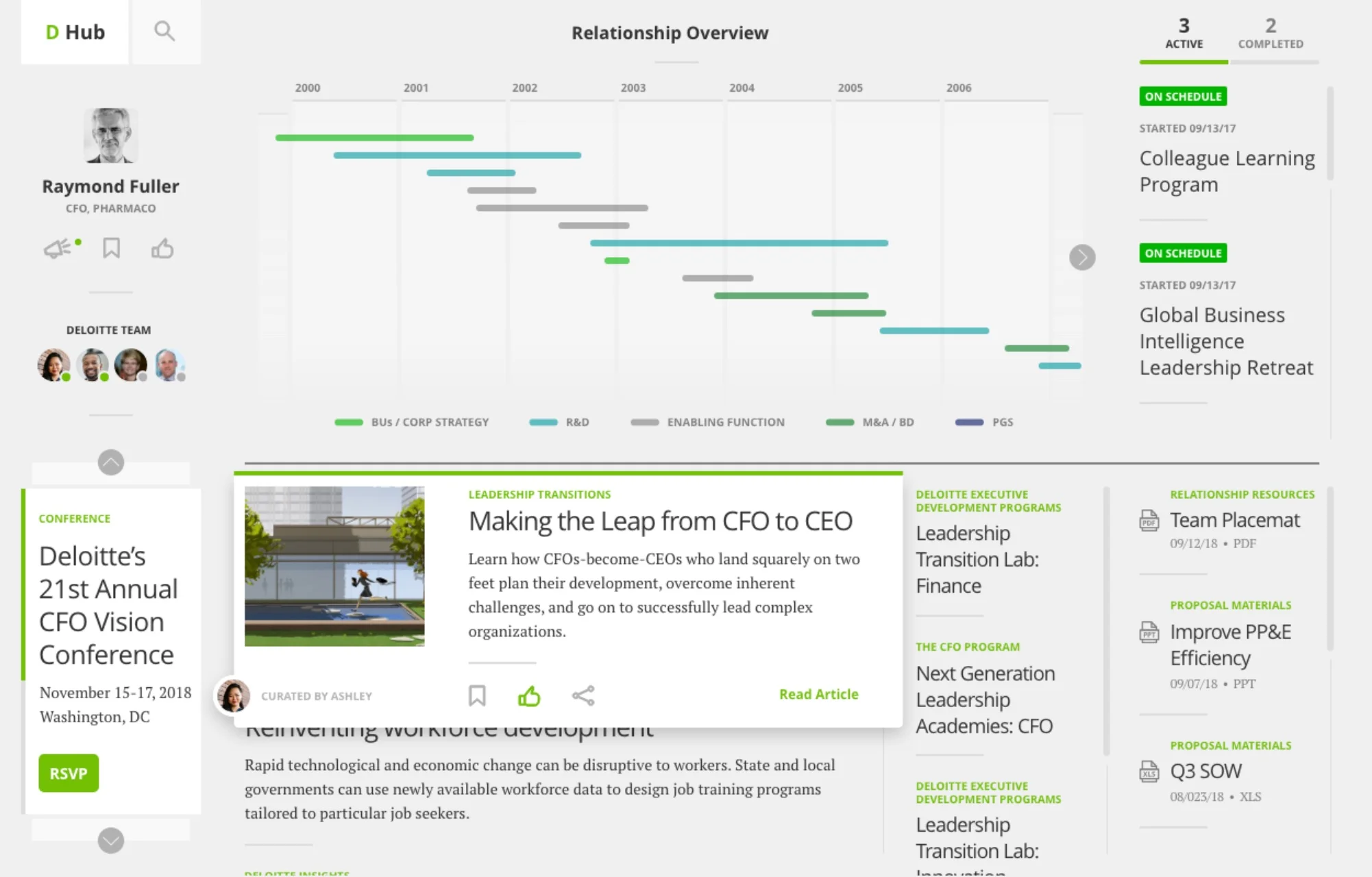Select second Deloitte team member avatar
The width and height of the screenshot is (1372, 877).
point(93,365)
